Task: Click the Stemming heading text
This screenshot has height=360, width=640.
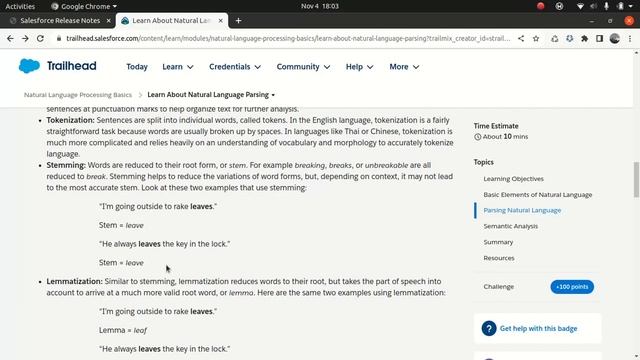Action: point(66,165)
